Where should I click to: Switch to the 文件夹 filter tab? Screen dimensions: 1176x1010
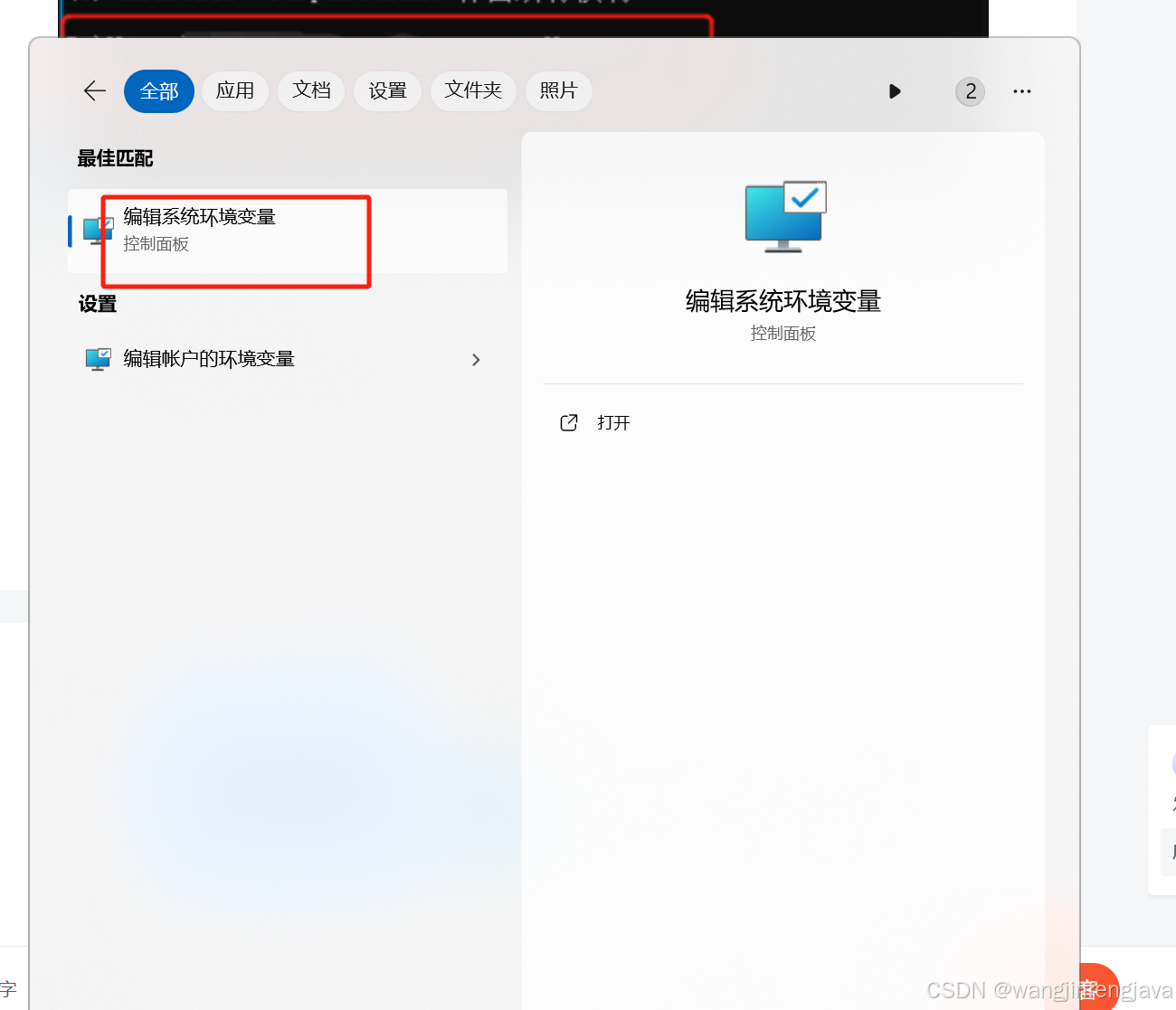tap(473, 91)
